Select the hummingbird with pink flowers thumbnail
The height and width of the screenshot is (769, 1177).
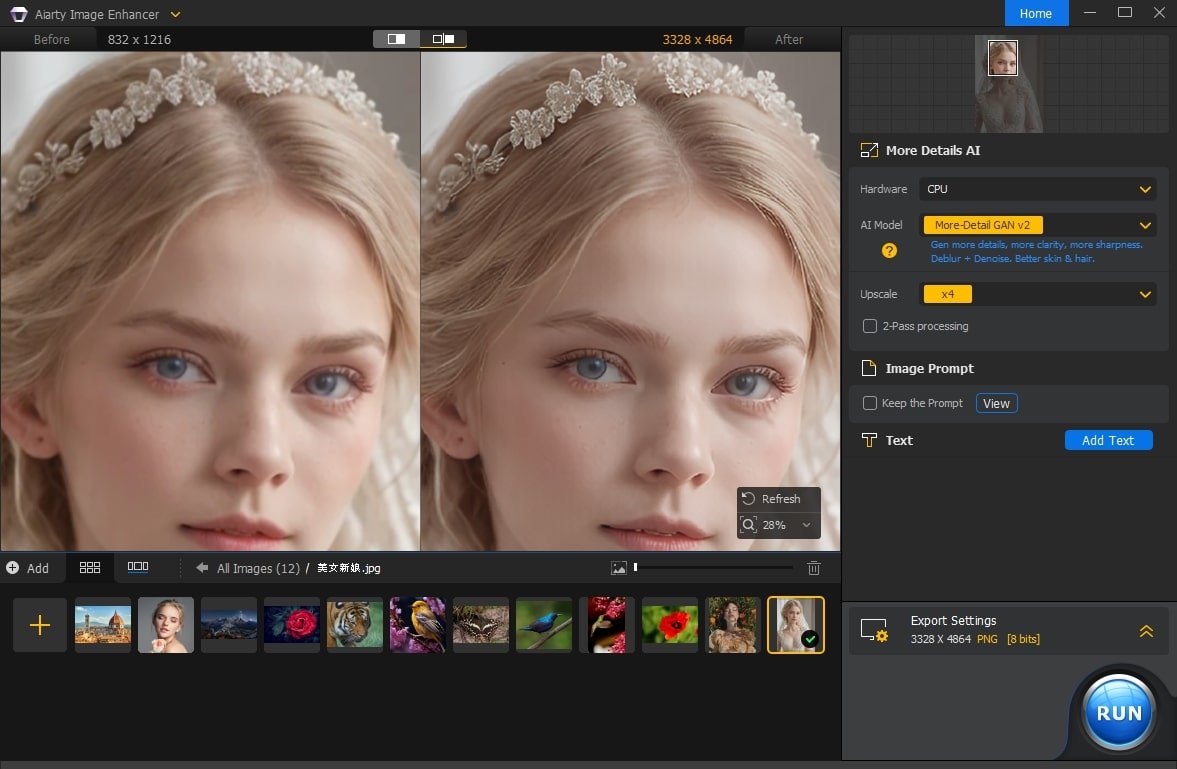607,625
